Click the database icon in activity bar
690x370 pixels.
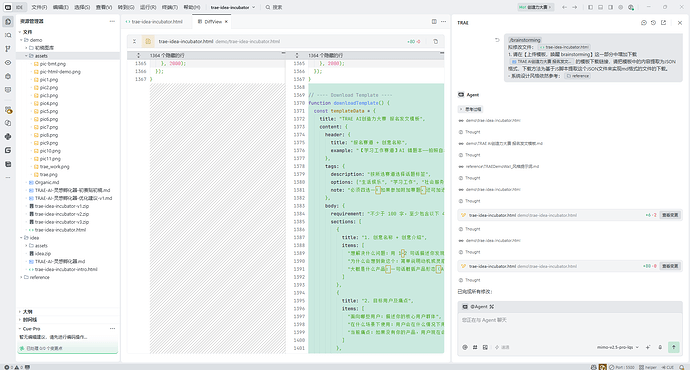(8, 164)
